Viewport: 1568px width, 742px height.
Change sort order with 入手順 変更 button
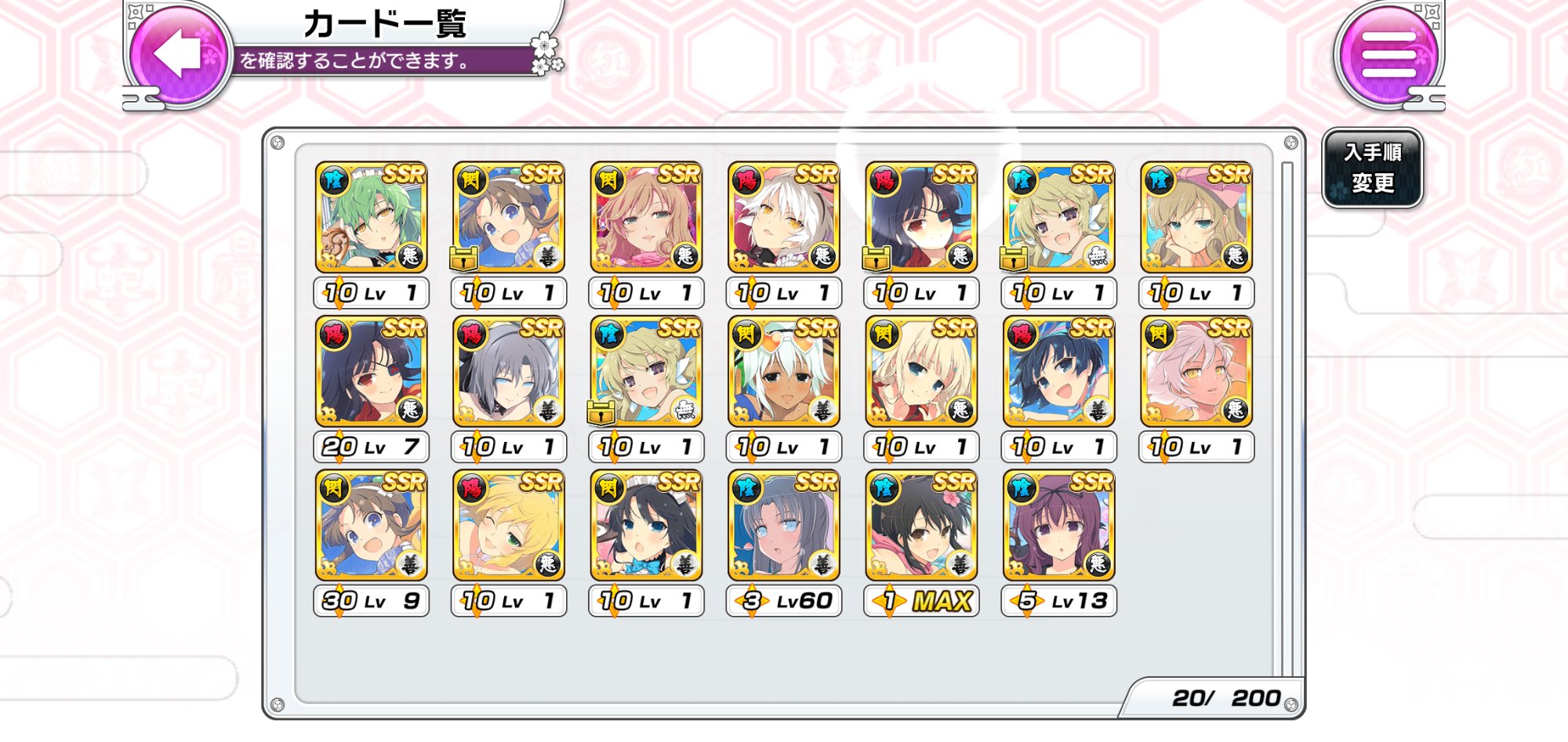click(1373, 168)
